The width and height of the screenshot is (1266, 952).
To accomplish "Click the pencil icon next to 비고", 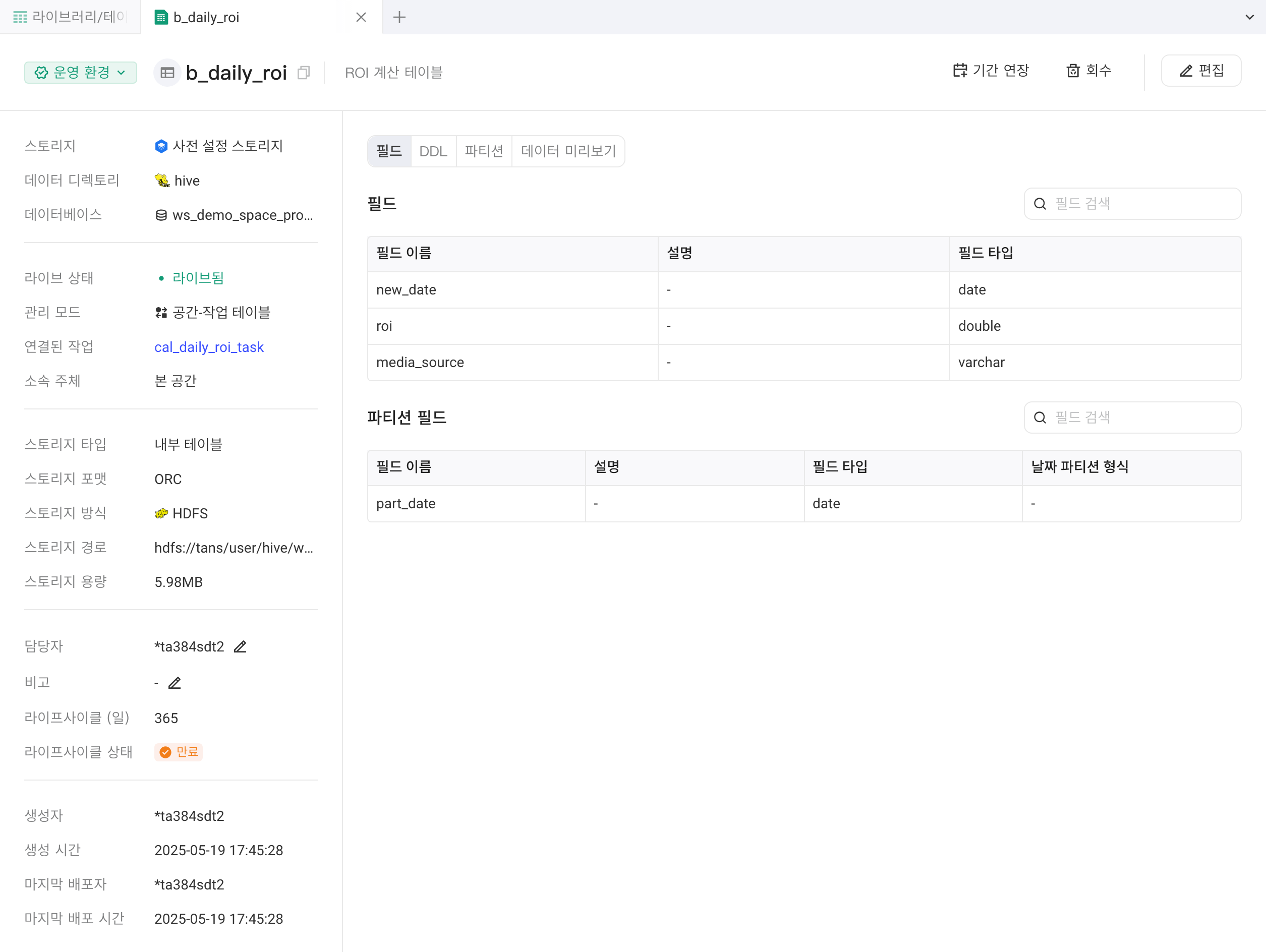I will coord(175,683).
